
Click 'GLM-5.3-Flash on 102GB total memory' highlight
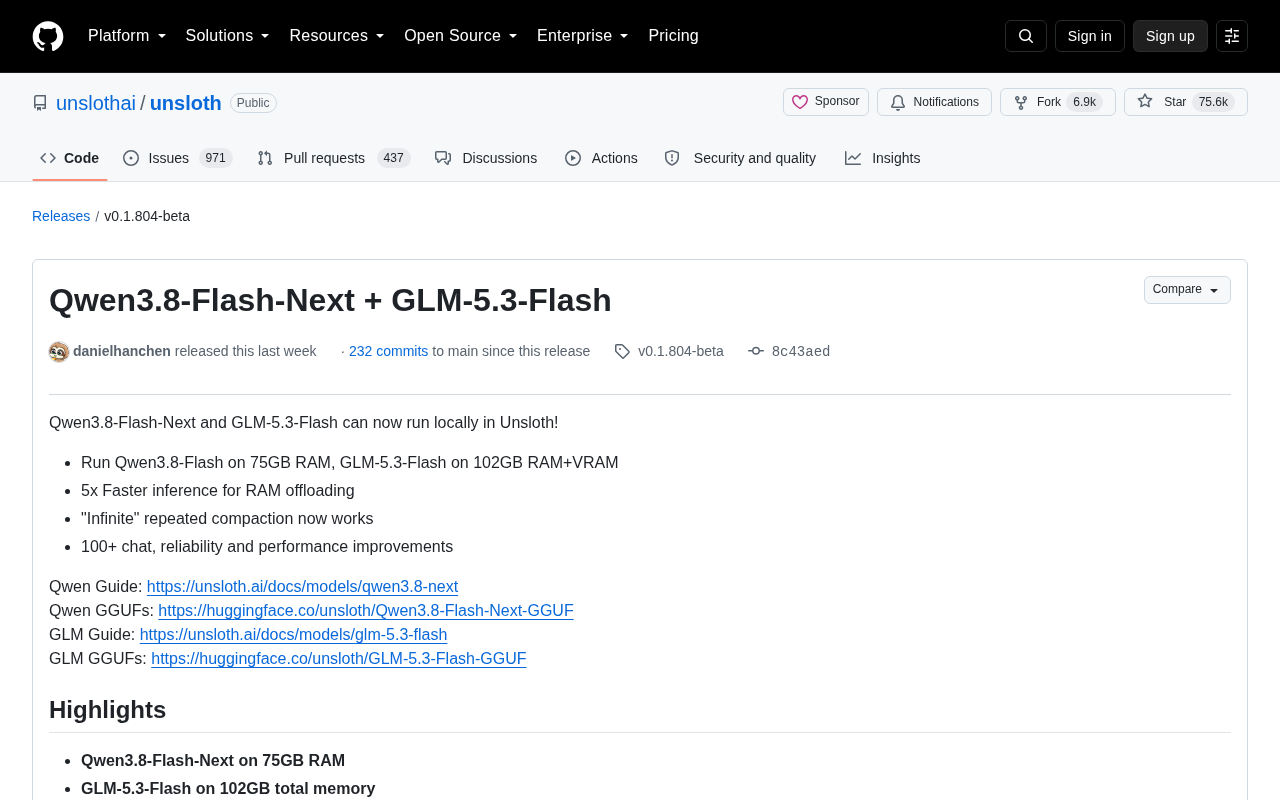pos(228,789)
